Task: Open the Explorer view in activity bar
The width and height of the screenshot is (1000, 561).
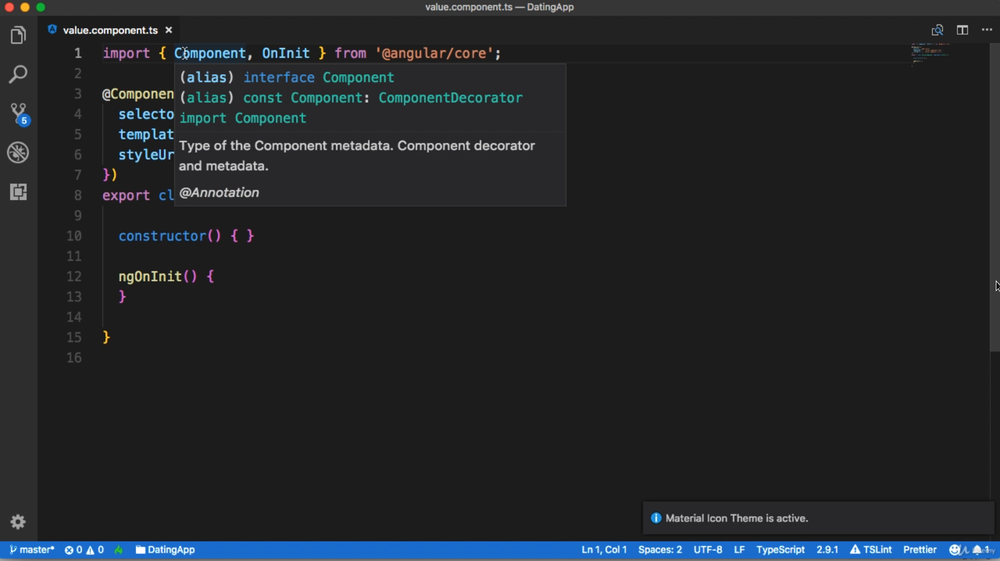Action: (18, 35)
